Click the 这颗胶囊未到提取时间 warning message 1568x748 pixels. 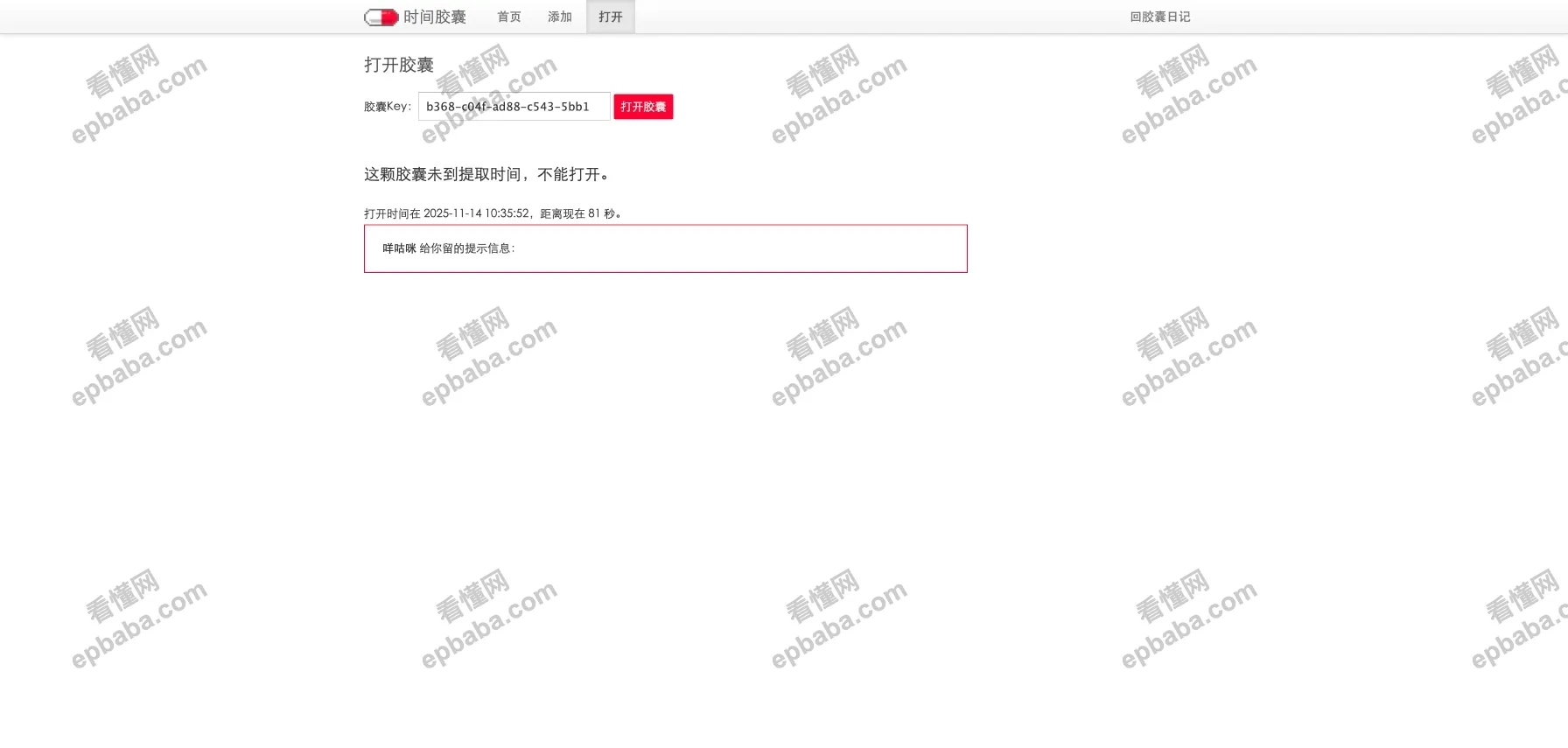tap(486, 175)
